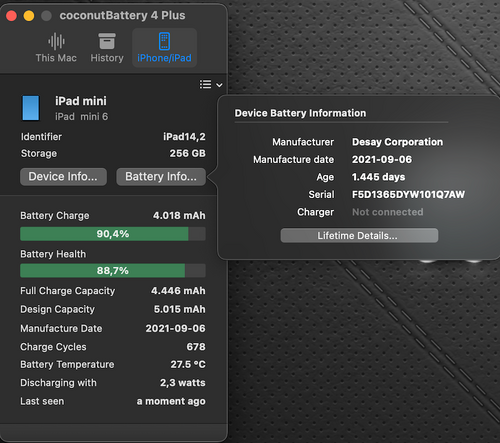Click the yellow minimize window button
The image size is (500, 443).
click(29, 16)
